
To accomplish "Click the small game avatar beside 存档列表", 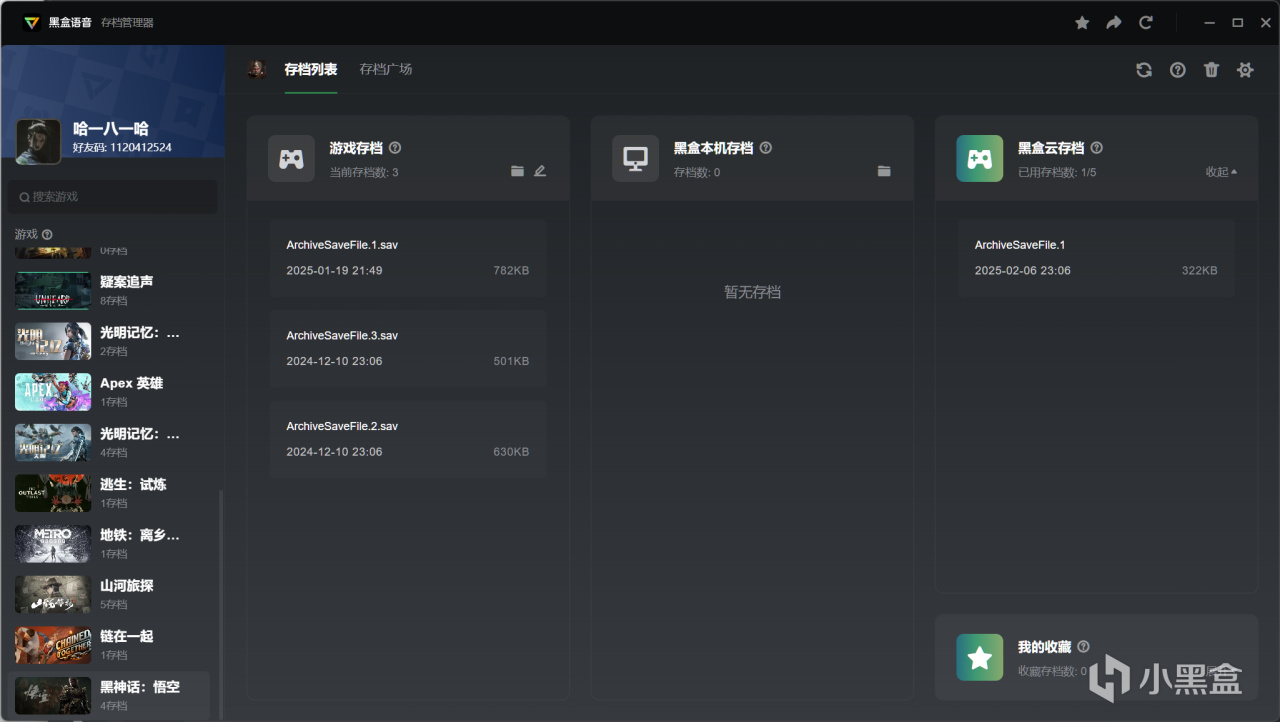I will point(257,69).
